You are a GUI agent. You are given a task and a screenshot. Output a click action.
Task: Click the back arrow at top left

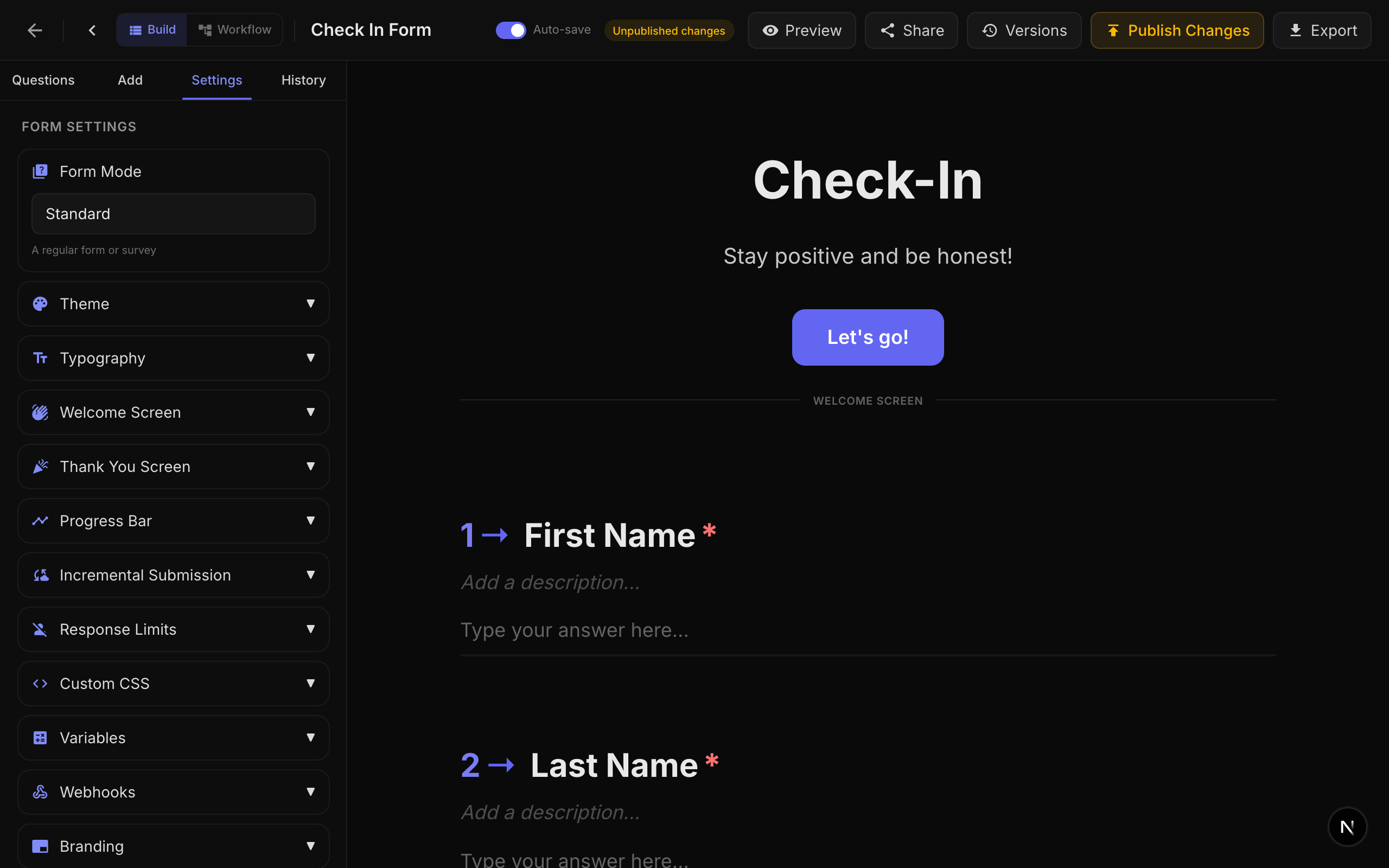tap(35, 30)
